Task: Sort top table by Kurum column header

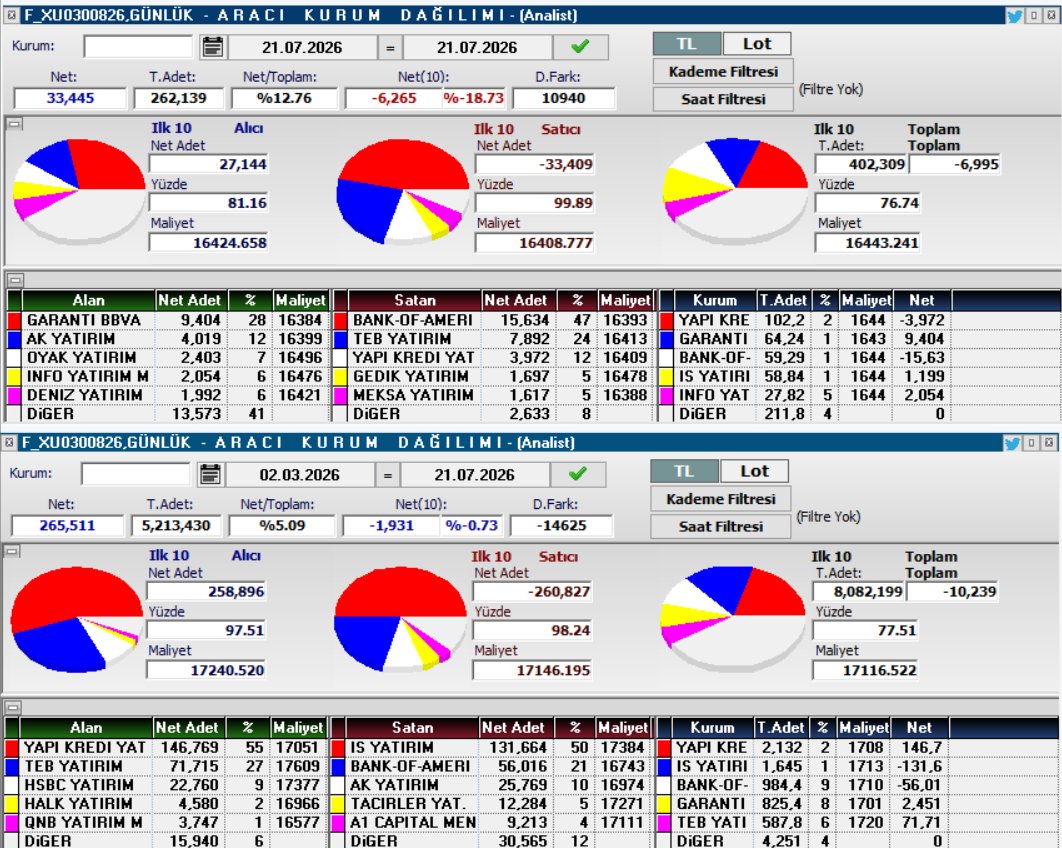Action: pos(715,300)
